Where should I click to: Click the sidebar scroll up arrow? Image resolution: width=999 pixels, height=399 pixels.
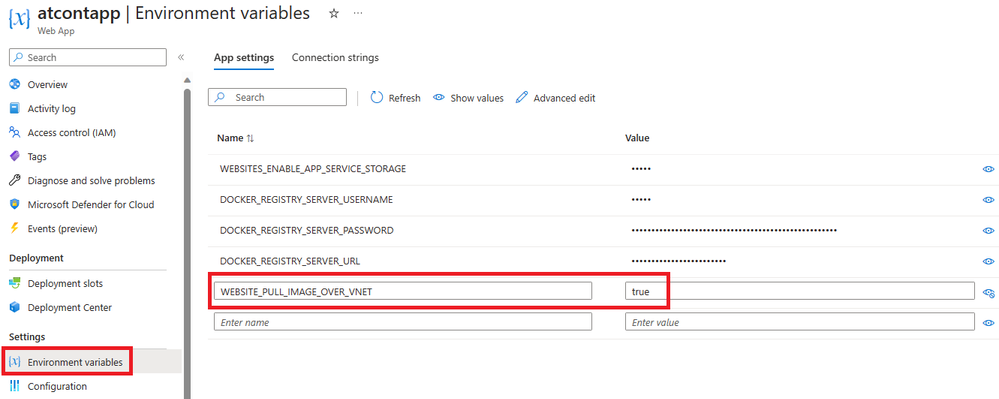(187, 80)
